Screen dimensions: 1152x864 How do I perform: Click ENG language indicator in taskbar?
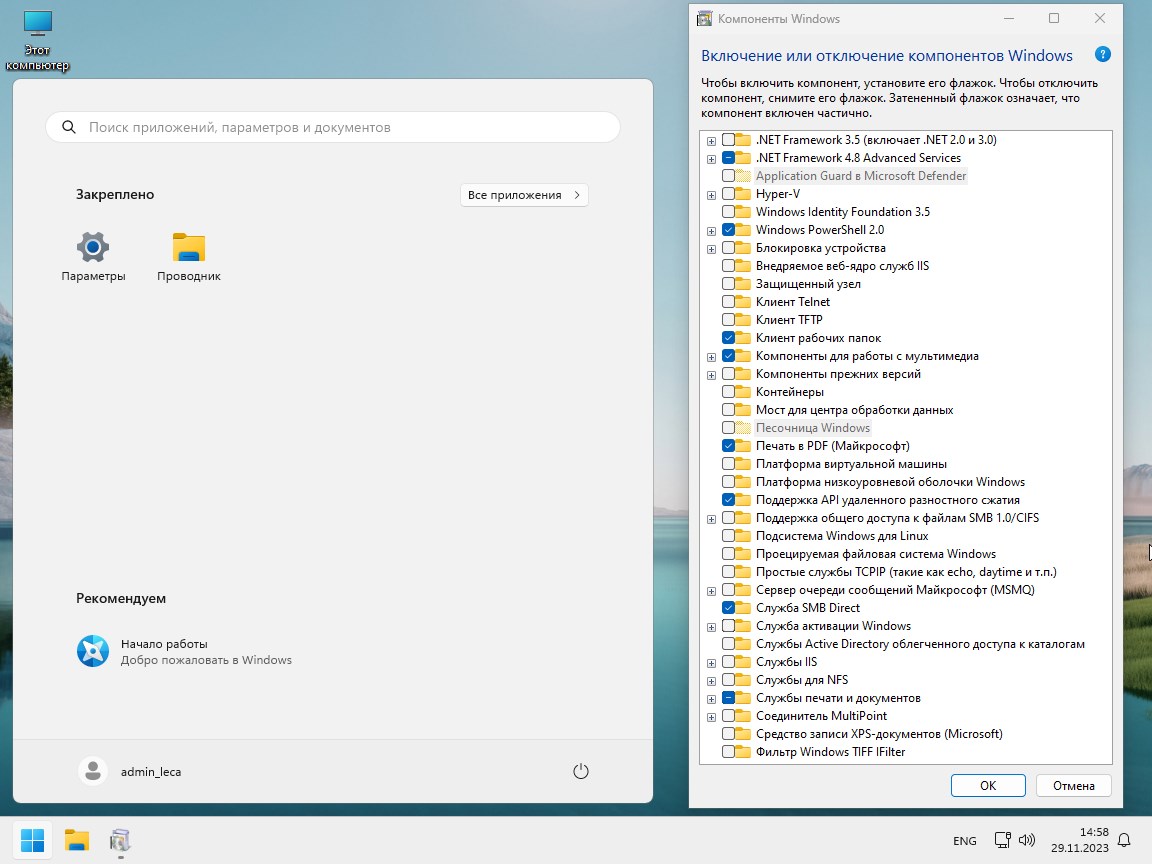965,840
